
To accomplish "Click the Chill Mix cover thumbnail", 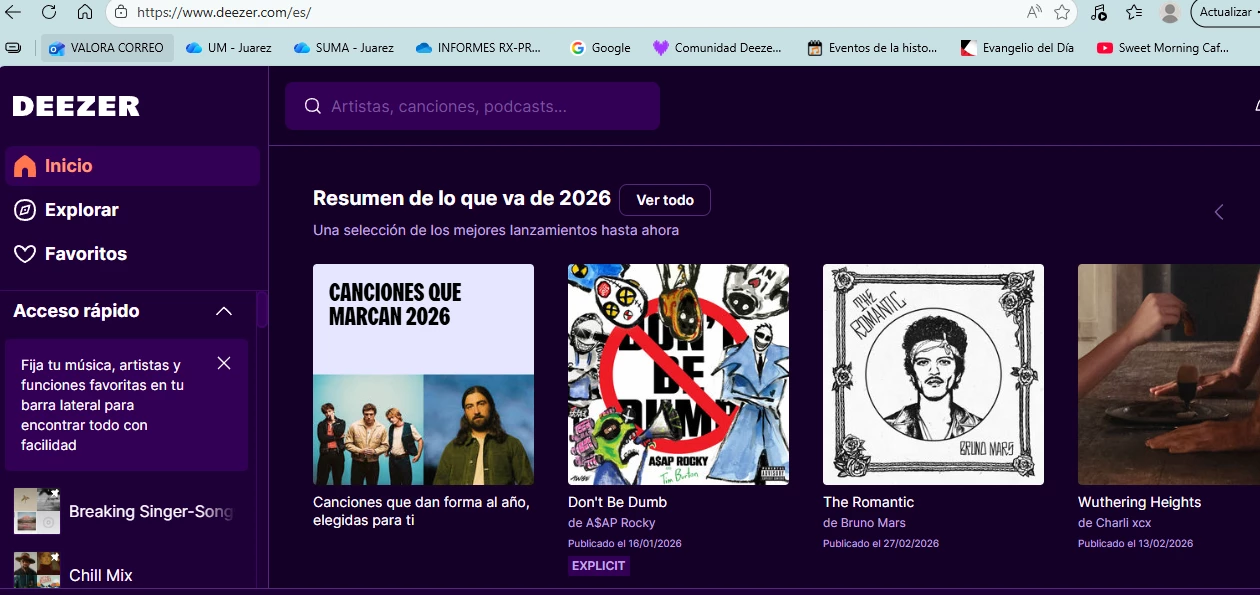I will point(37,572).
